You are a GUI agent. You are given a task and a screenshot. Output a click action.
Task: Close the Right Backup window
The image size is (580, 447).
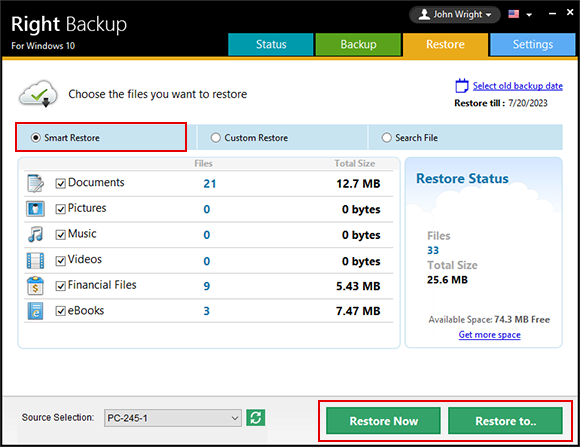[570, 13]
